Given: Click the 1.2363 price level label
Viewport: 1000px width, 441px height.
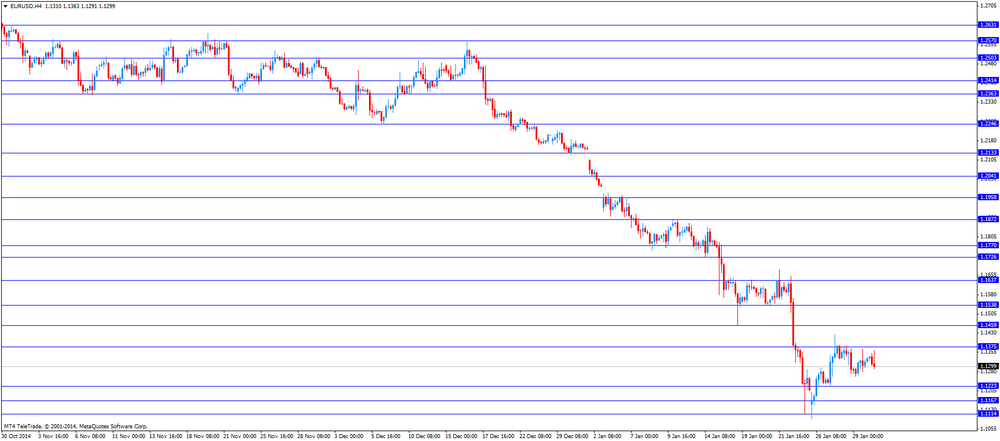Looking at the screenshot, I should pos(989,94).
